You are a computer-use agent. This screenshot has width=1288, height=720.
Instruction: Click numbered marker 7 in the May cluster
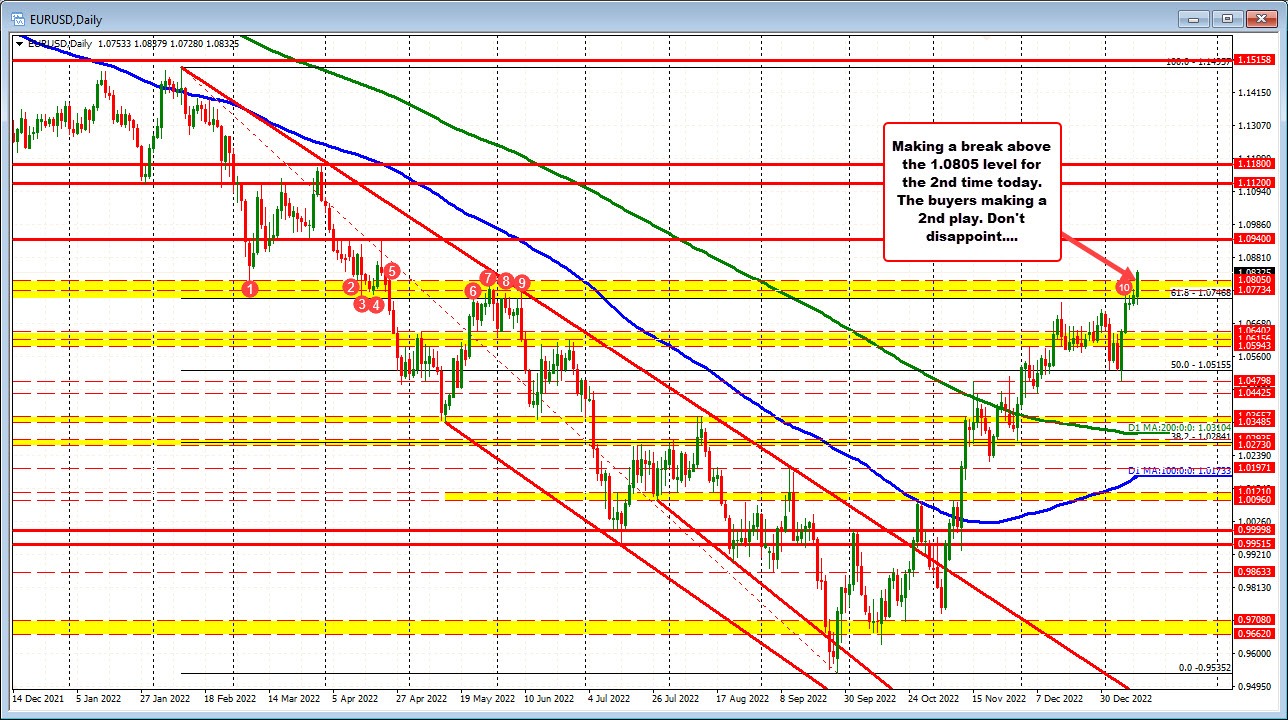[x=488, y=278]
